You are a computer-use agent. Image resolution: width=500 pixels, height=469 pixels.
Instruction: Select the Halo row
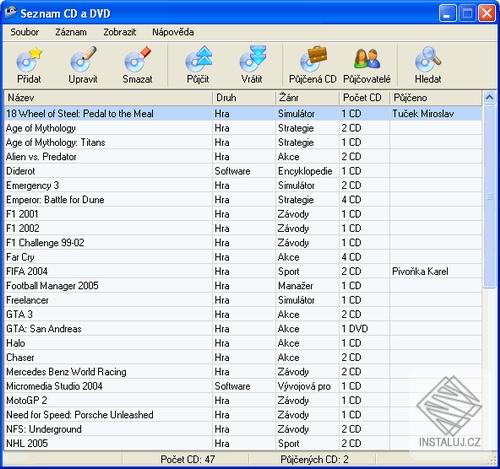pos(243,343)
